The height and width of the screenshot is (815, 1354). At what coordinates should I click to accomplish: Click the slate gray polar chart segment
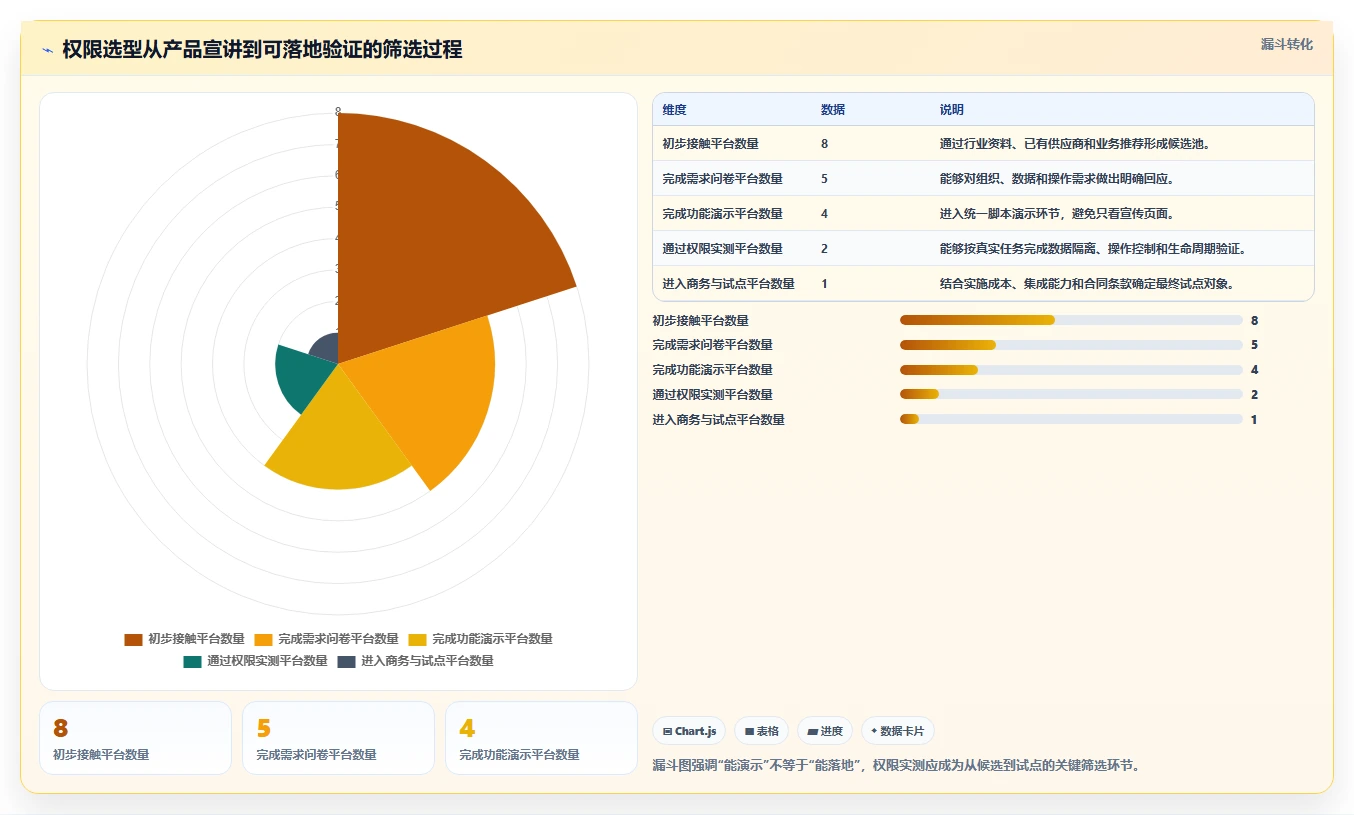pos(327,349)
